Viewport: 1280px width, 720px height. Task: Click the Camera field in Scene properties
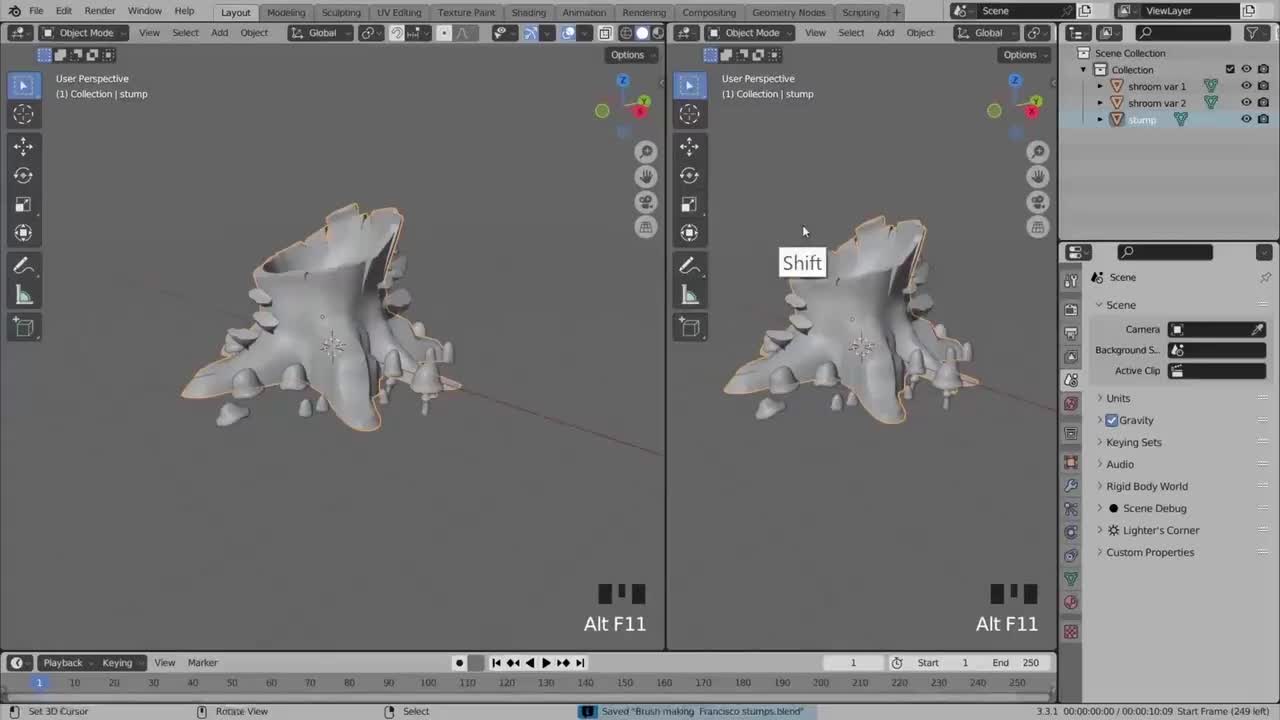(1217, 329)
